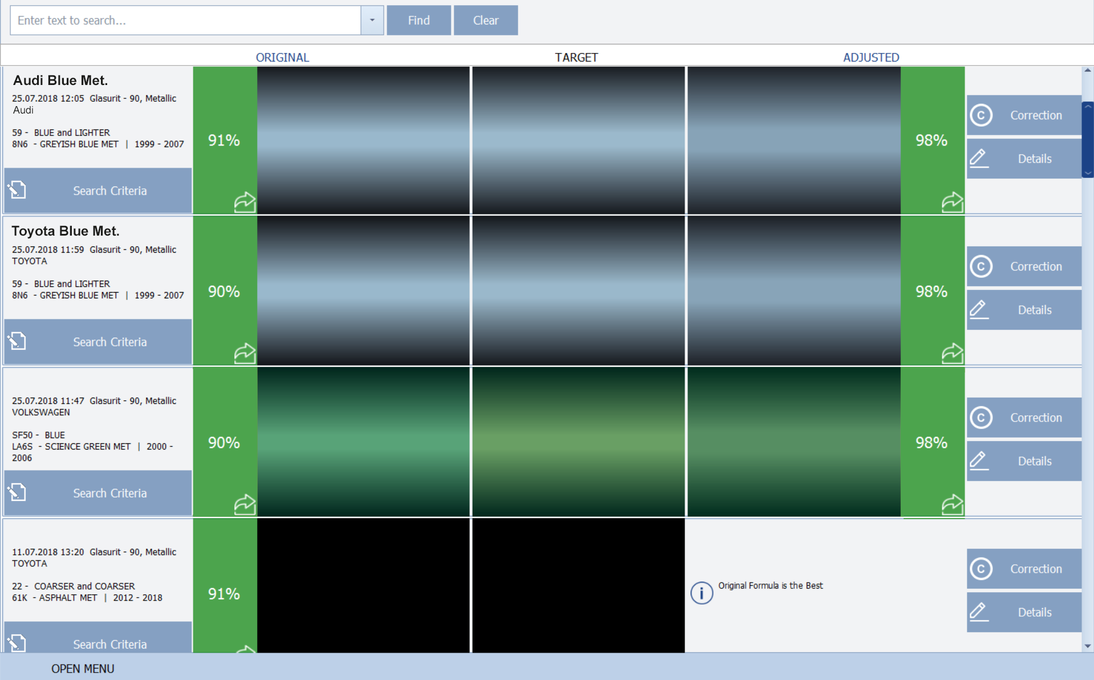Click the 11.07.2018 13:20 Glasurit date line
Viewport: 1094px width, 680px height.
[94, 552]
